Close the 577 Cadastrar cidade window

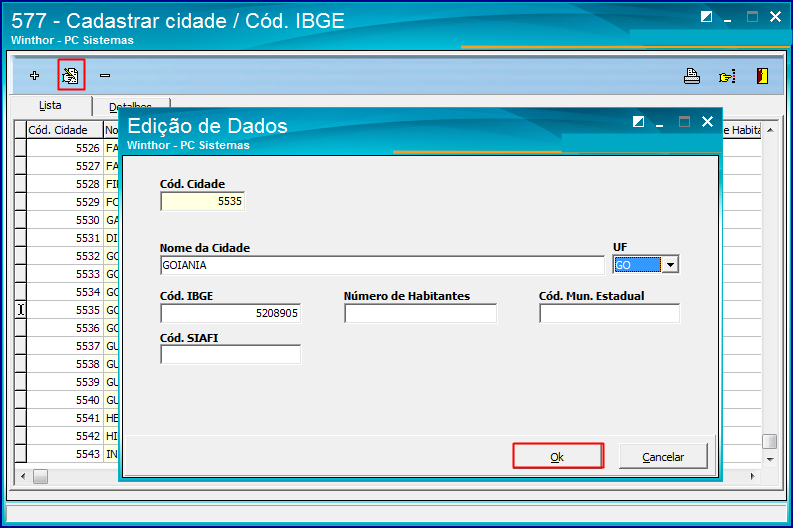[775, 17]
